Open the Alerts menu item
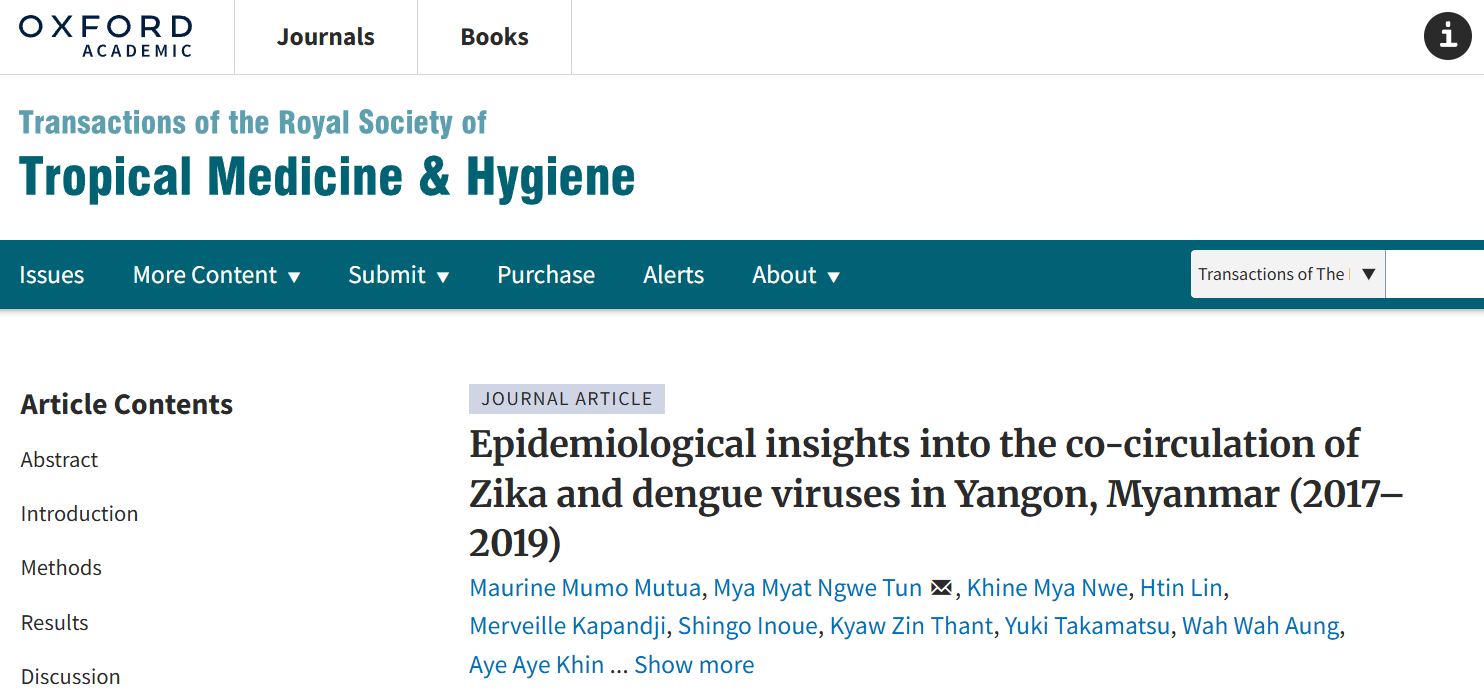Image resolution: width=1484 pixels, height=699 pixels. tap(673, 275)
